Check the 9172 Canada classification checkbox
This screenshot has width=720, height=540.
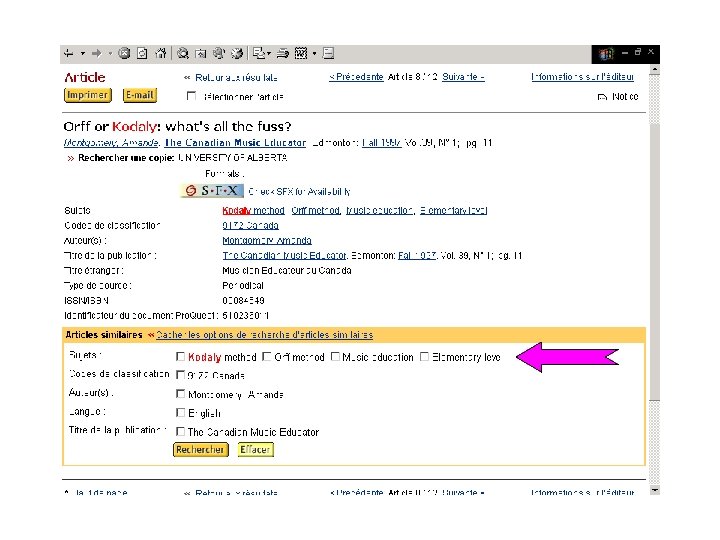point(180,375)
